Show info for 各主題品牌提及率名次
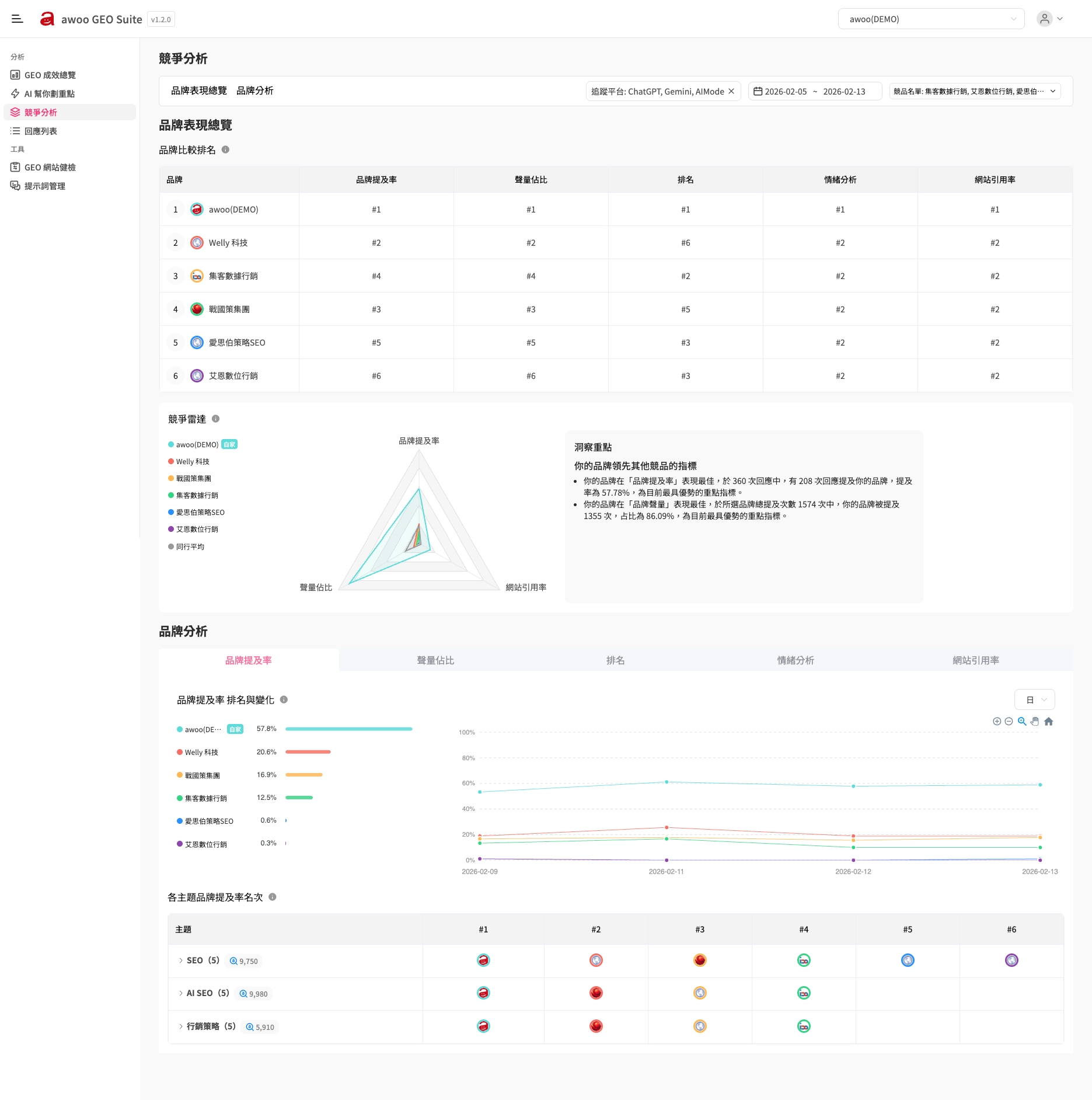Viewport: 1092px width, 1100px height. pos(273,897)
